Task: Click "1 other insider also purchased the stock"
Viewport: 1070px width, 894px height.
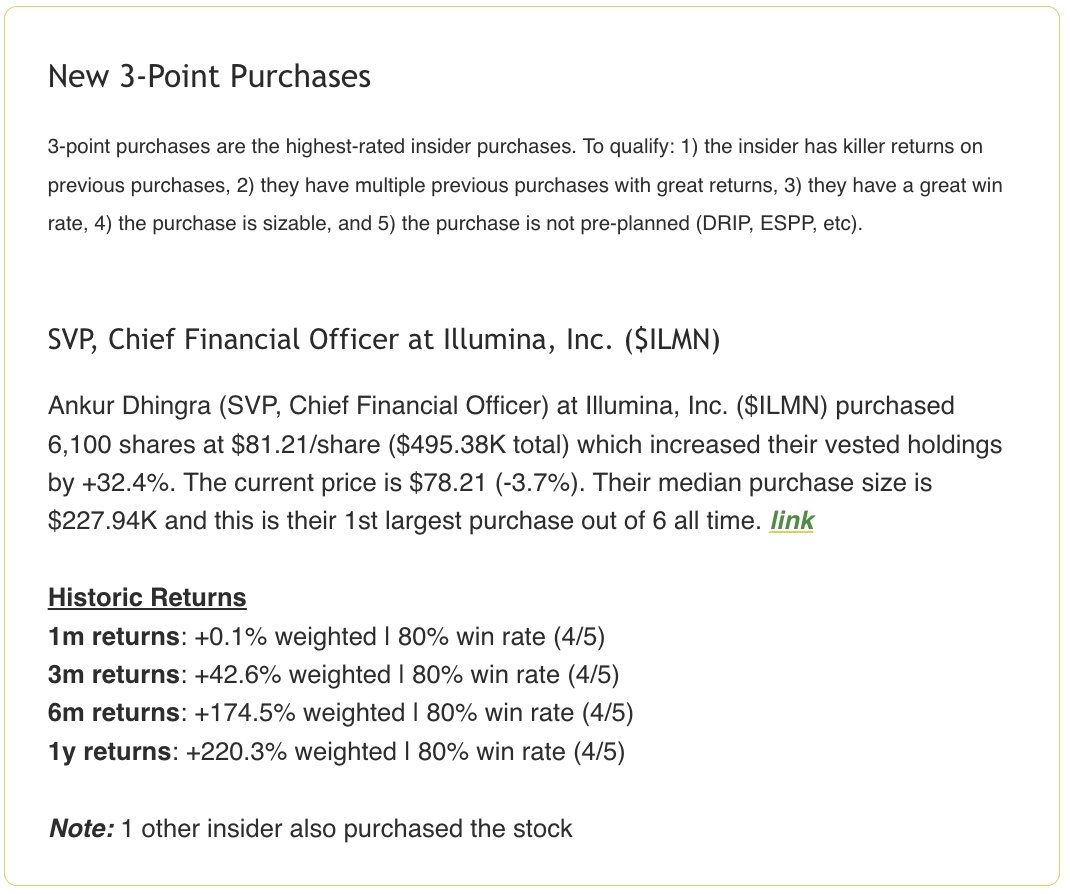Action: pyautogui.click(x=347, y=828)
